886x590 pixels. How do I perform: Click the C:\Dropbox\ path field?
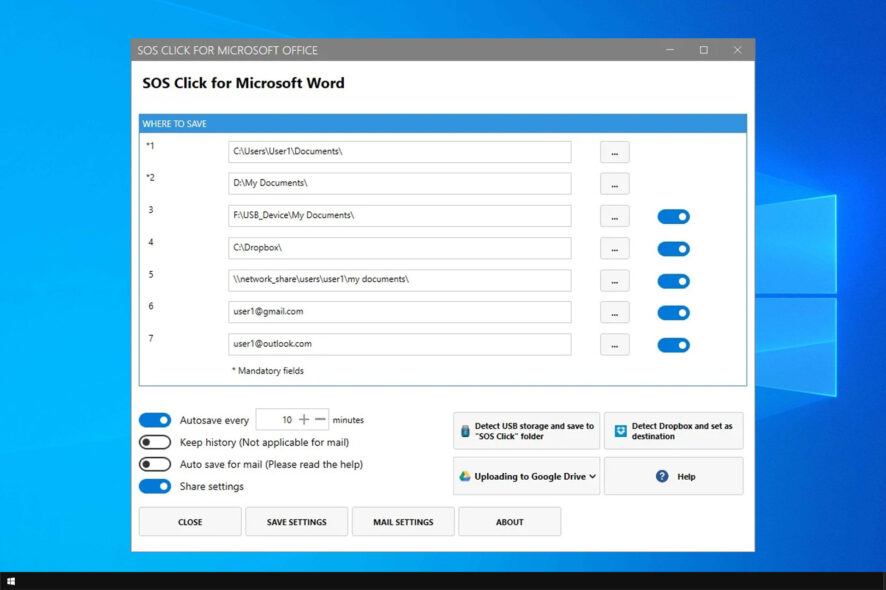[400, 248]
